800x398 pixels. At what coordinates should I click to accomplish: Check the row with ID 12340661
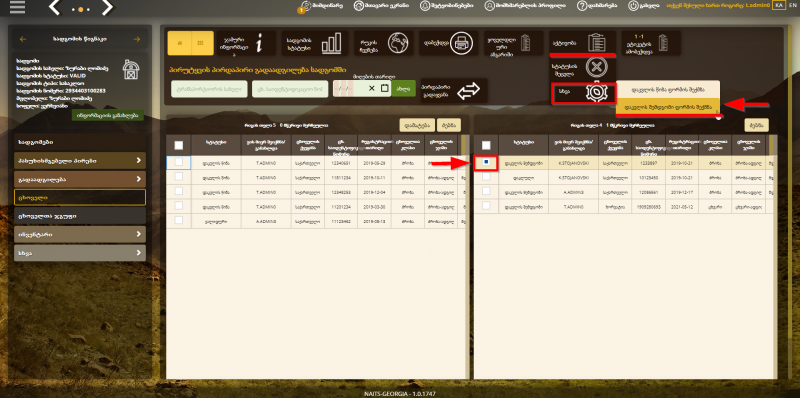[179, 162]
